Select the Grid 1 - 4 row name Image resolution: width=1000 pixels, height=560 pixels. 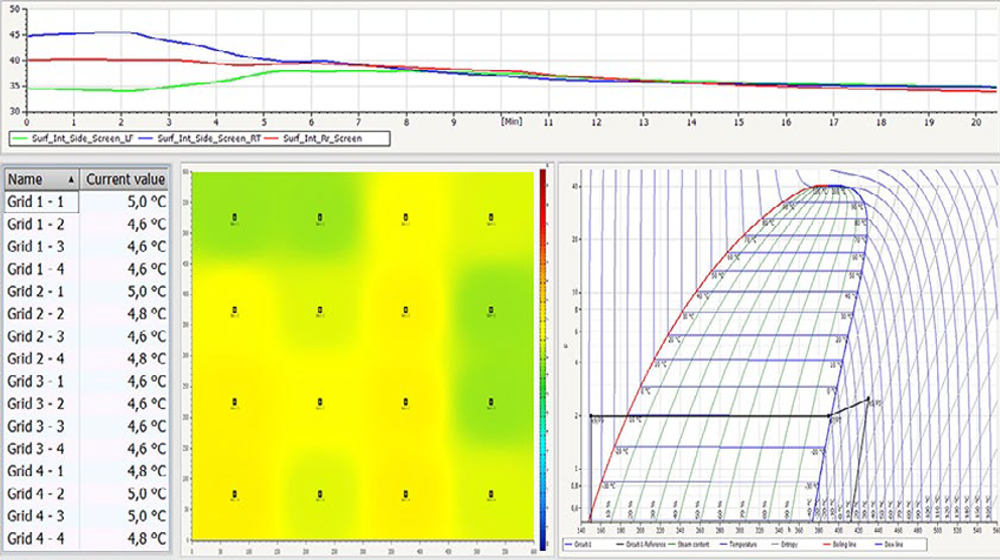(x=36, y=269)
